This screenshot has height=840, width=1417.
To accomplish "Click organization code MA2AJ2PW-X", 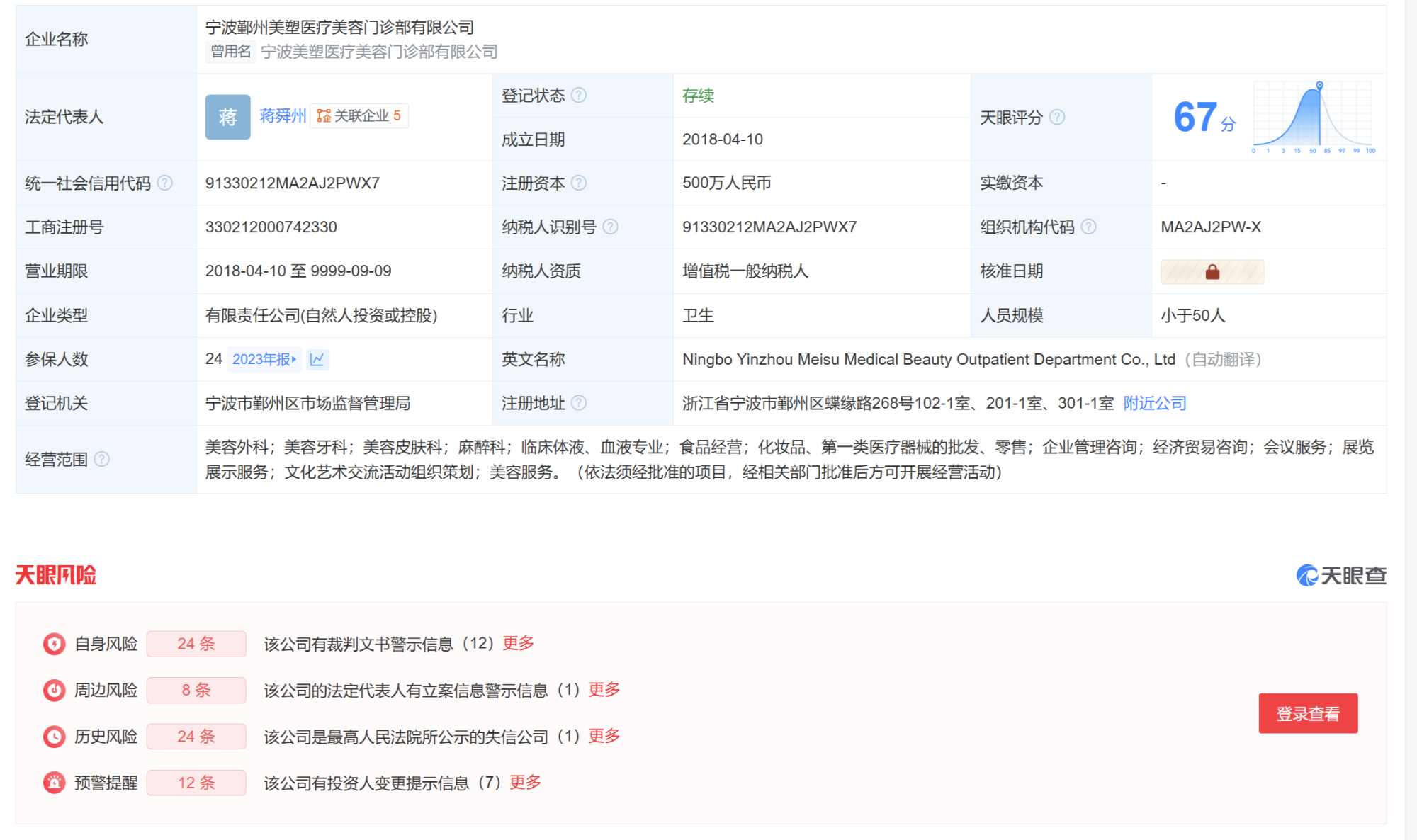I will point(1211,227).
